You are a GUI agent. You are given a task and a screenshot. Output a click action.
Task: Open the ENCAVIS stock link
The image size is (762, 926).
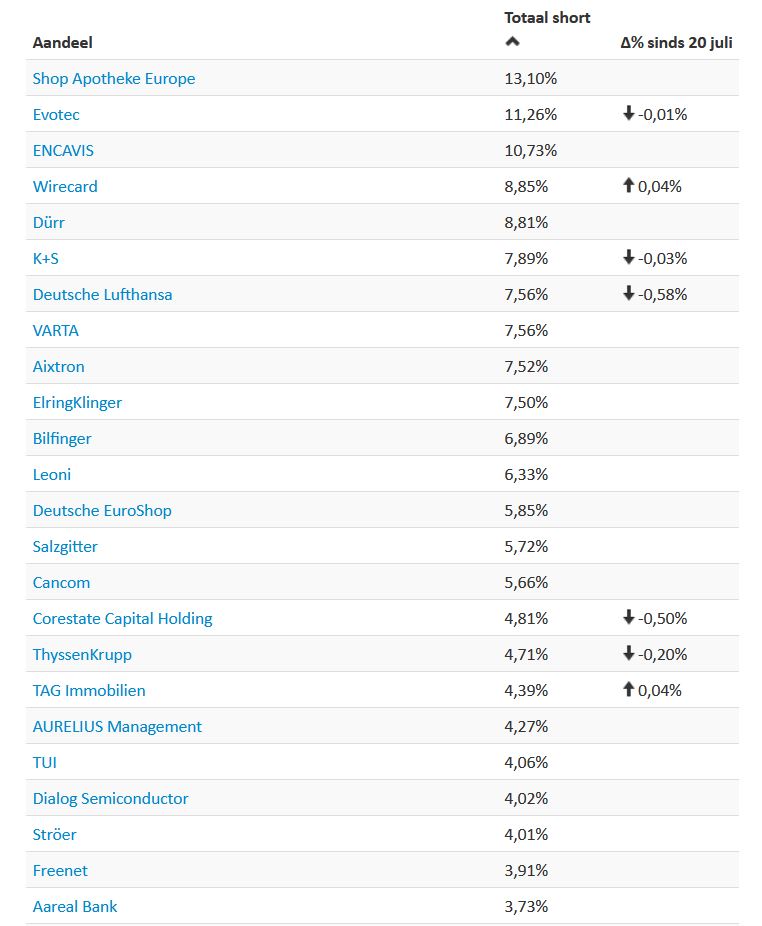click(x=63, y=150)
